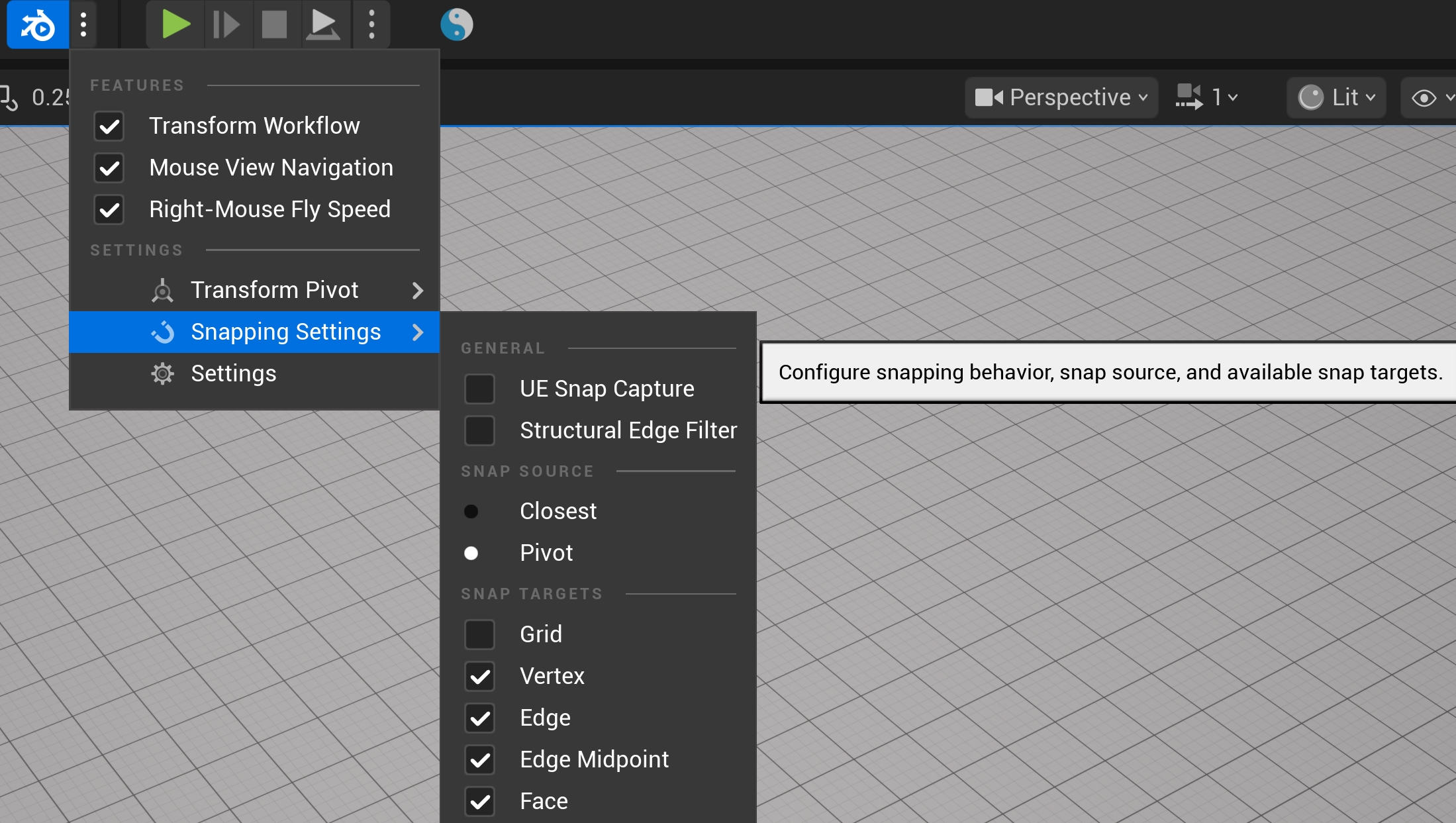Enable the UE Snap Capture checkbox
Screen dimensions: 1456x823
(479, 389)
